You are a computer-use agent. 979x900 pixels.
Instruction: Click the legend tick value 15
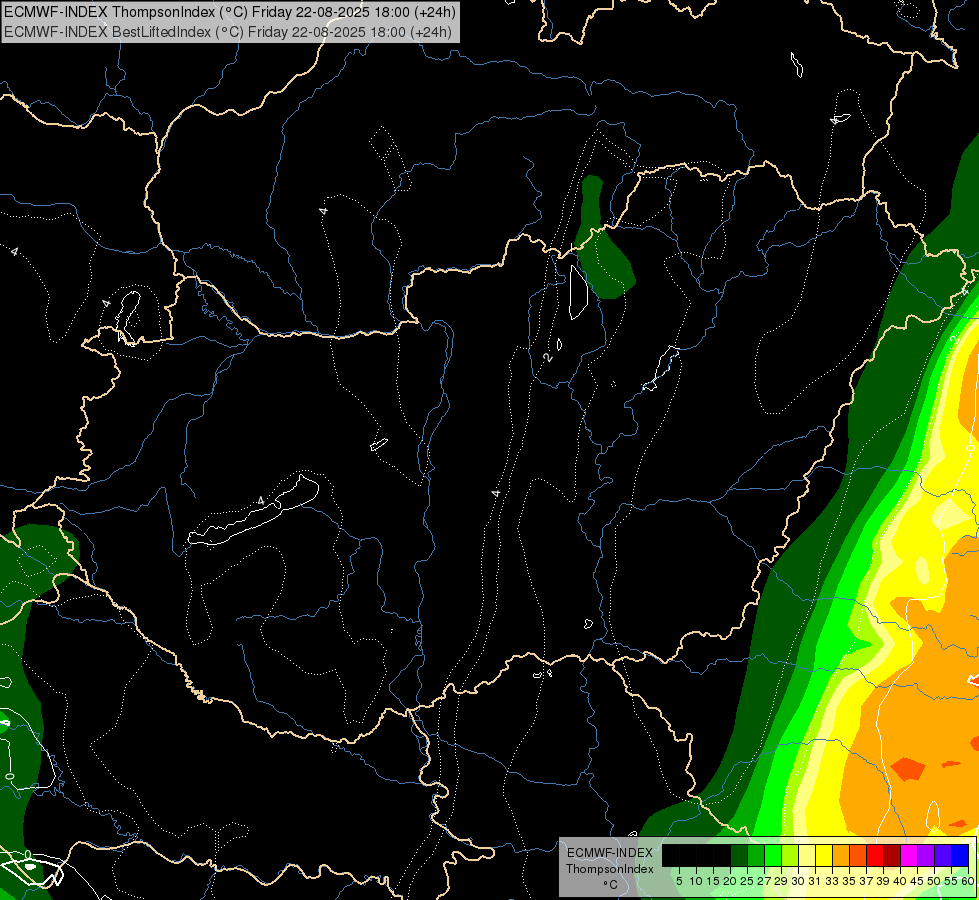tap(713, 881)
